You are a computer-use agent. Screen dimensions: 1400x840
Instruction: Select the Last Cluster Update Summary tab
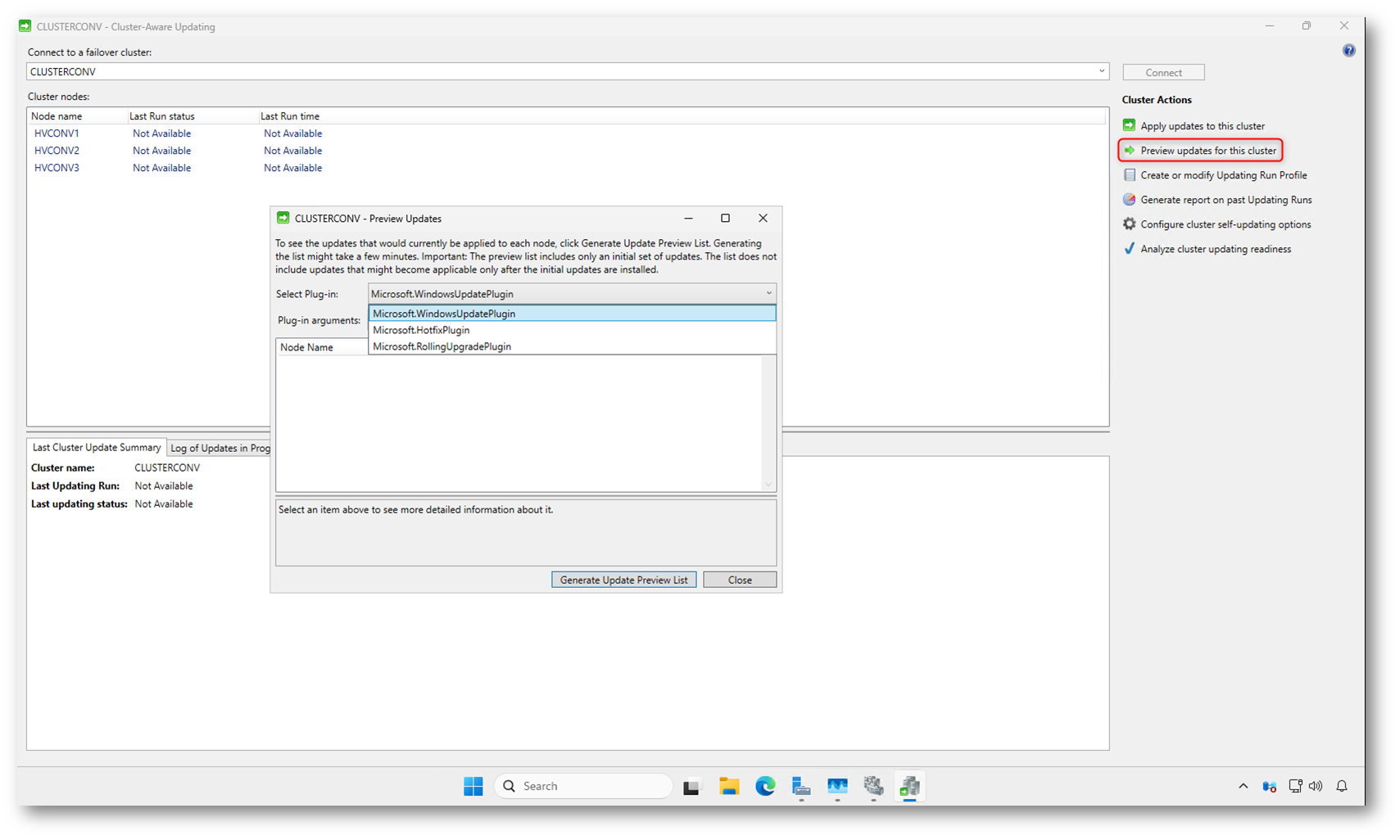tap(97, 447)
